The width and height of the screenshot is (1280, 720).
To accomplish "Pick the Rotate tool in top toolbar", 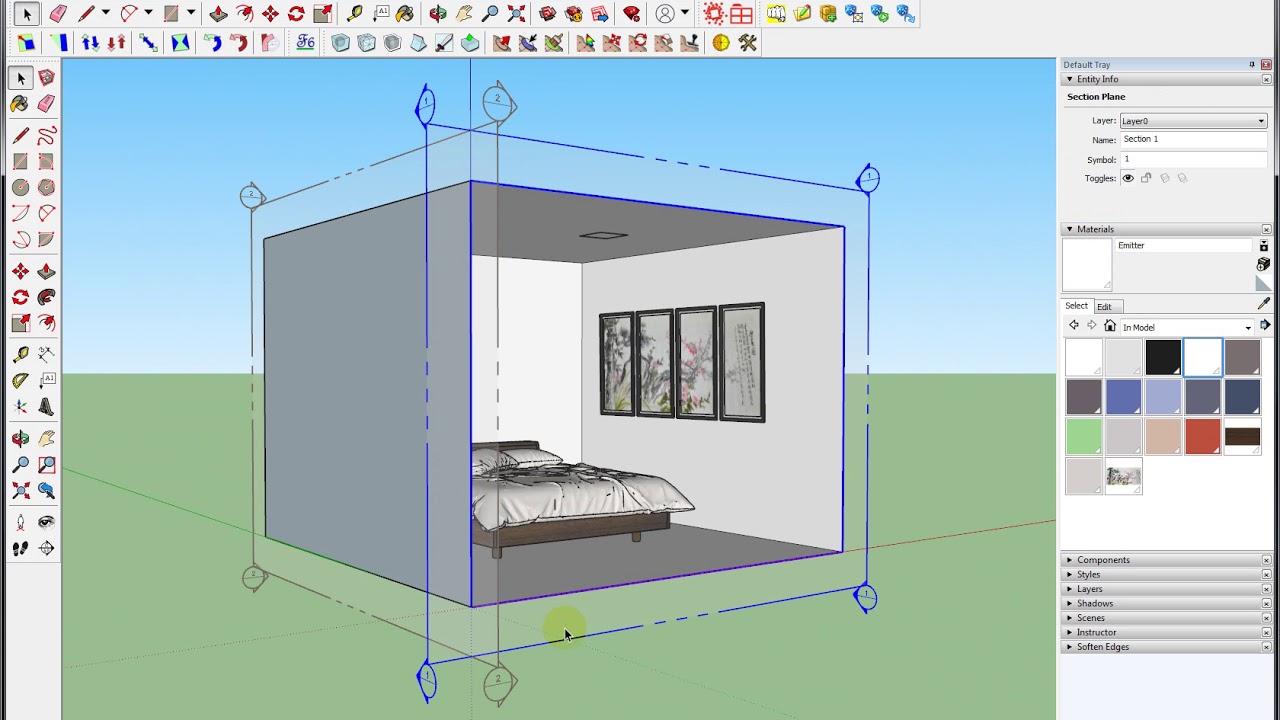I will point(296,14).
